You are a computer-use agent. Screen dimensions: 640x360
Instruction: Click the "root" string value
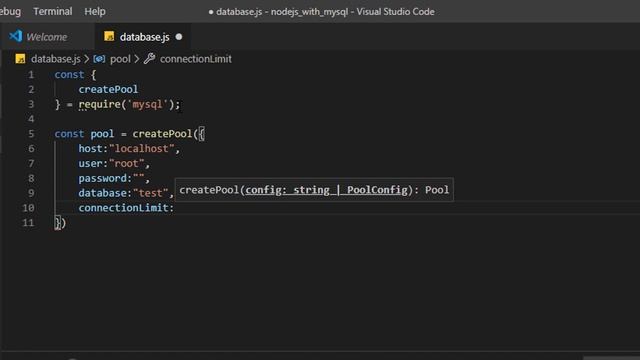127,164
